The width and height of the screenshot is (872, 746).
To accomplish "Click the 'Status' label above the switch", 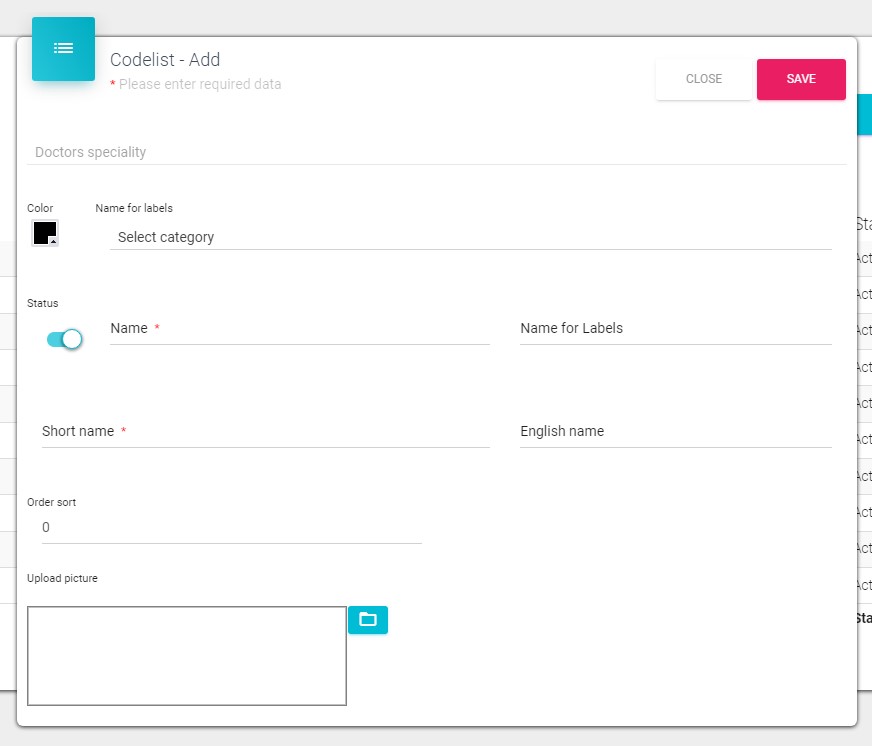I will (x=43, y=303).
